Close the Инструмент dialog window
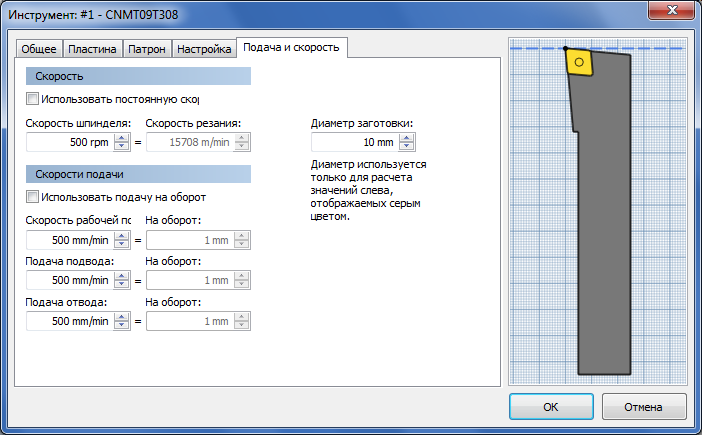The height and width of the screenshot is (435, 702). tap(672, 10)
